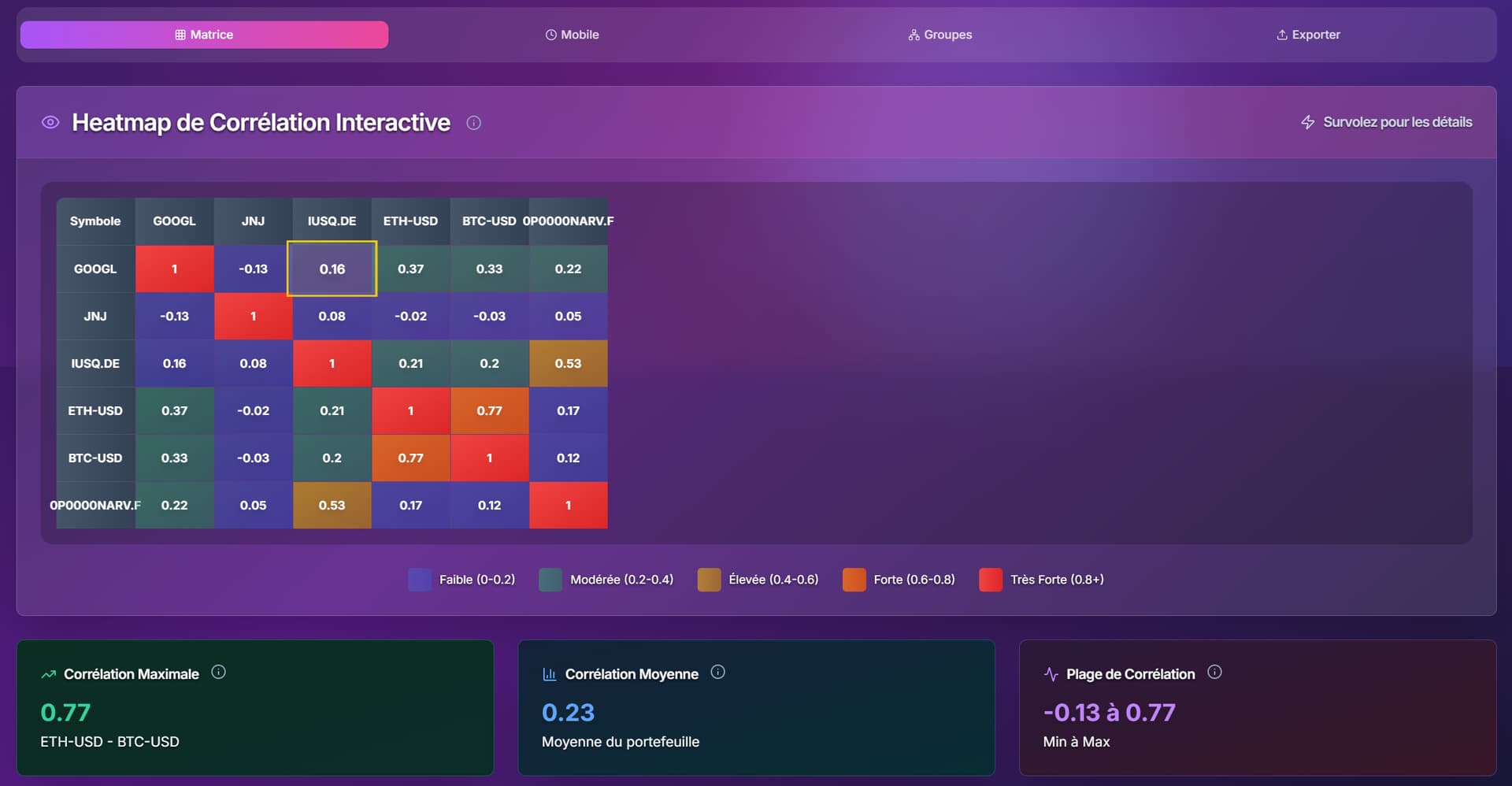Image resolution: width=1512 pixels, height=786 pixels.
Task: Click the bar chart icon on Corrélation Moyenne card
Action: click(549, 674)
